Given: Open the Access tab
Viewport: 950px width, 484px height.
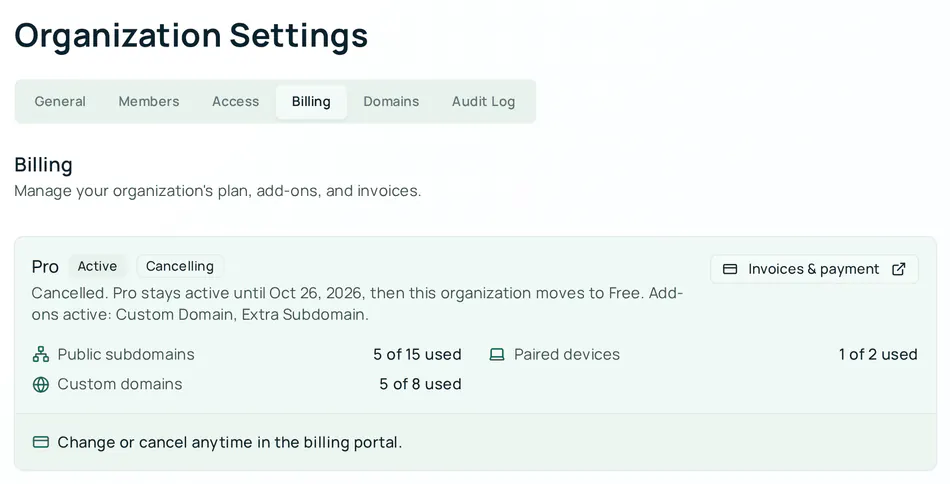Looking at the screenshot, I should point(236,102).
